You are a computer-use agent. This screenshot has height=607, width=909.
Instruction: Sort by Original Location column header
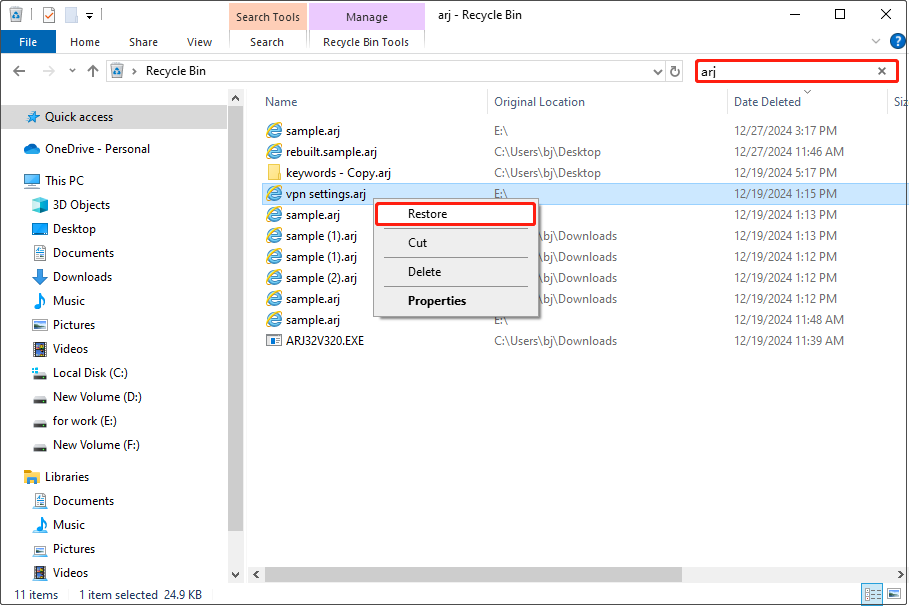pyautogui.click(x=539, y=101)
